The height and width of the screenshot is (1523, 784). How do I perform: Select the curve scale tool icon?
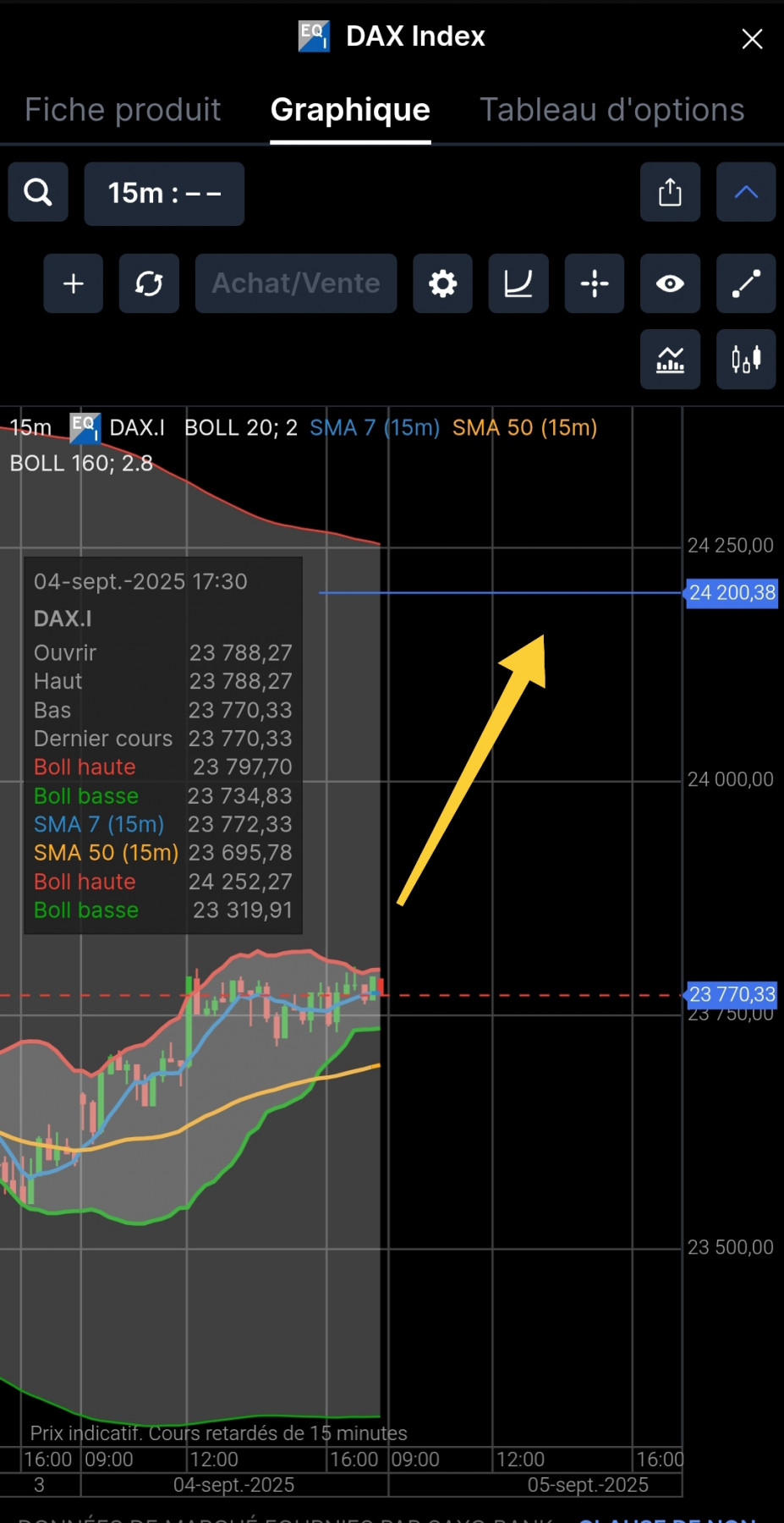(x=518, y=283)
